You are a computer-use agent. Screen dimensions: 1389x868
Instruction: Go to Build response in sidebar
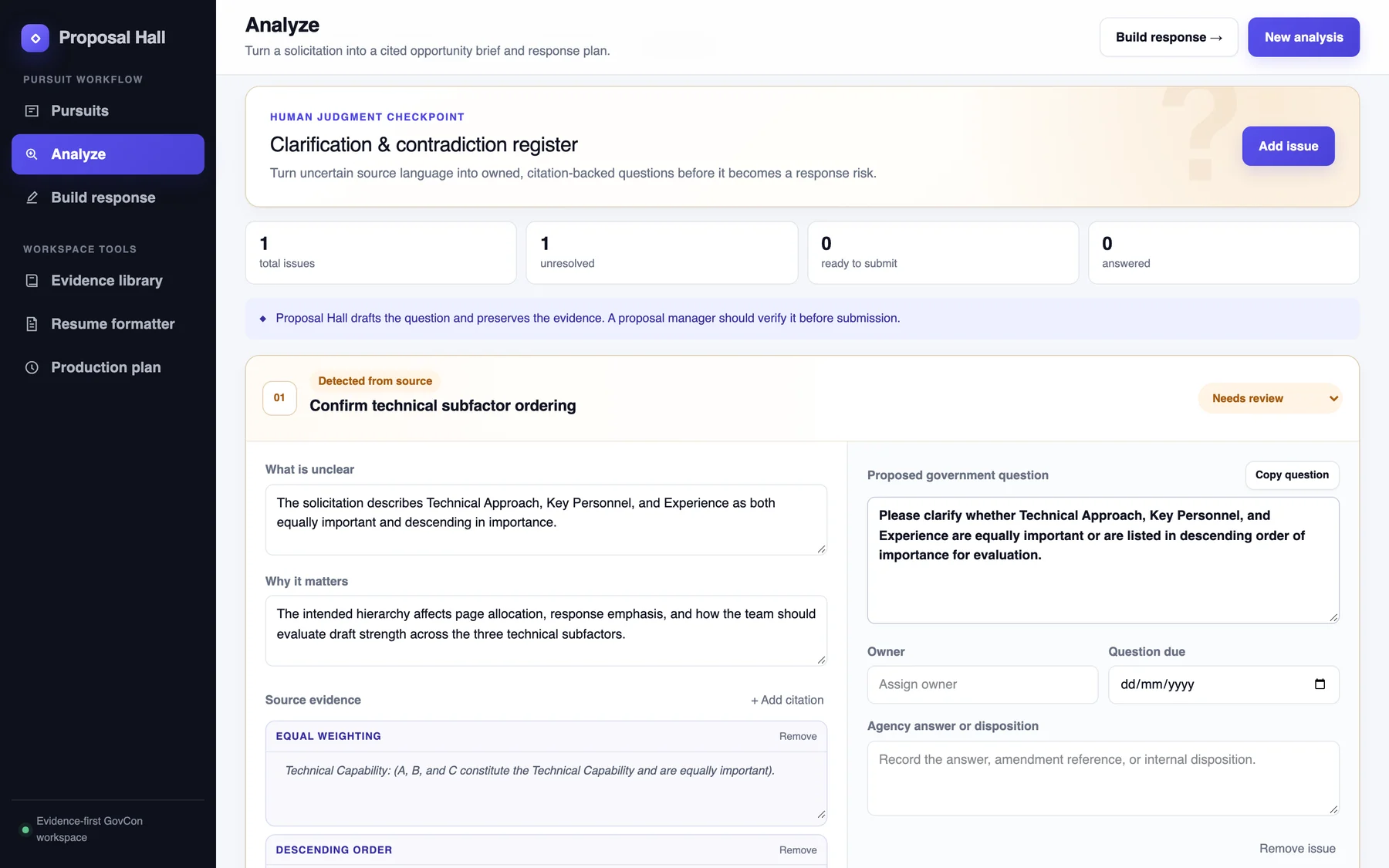108,198
